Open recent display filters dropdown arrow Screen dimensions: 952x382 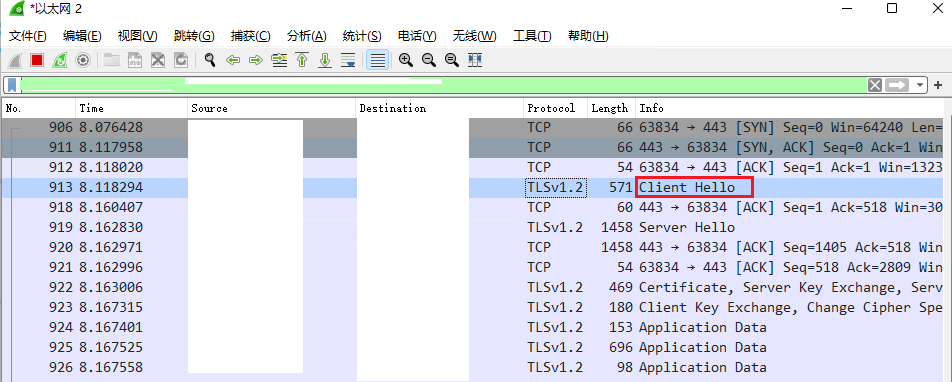pyautogui.click(x=920, y=85)
